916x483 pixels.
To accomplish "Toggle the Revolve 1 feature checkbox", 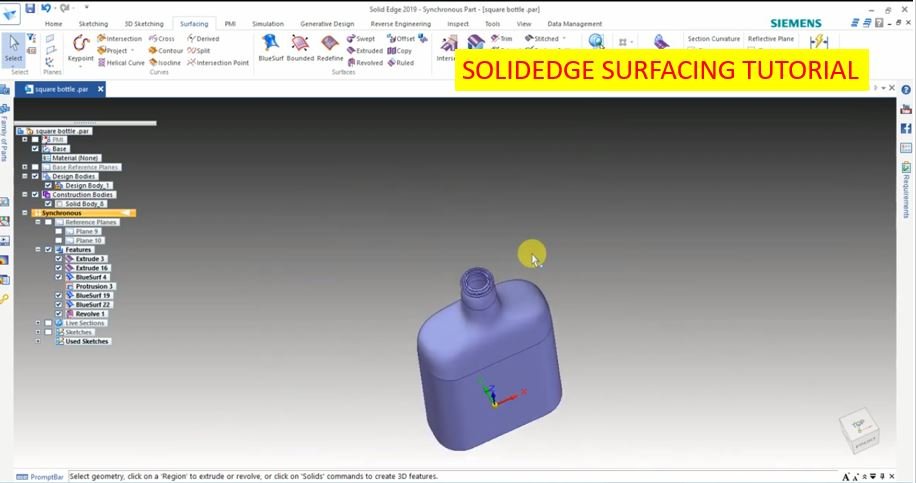I will click(x=59, y=314).
